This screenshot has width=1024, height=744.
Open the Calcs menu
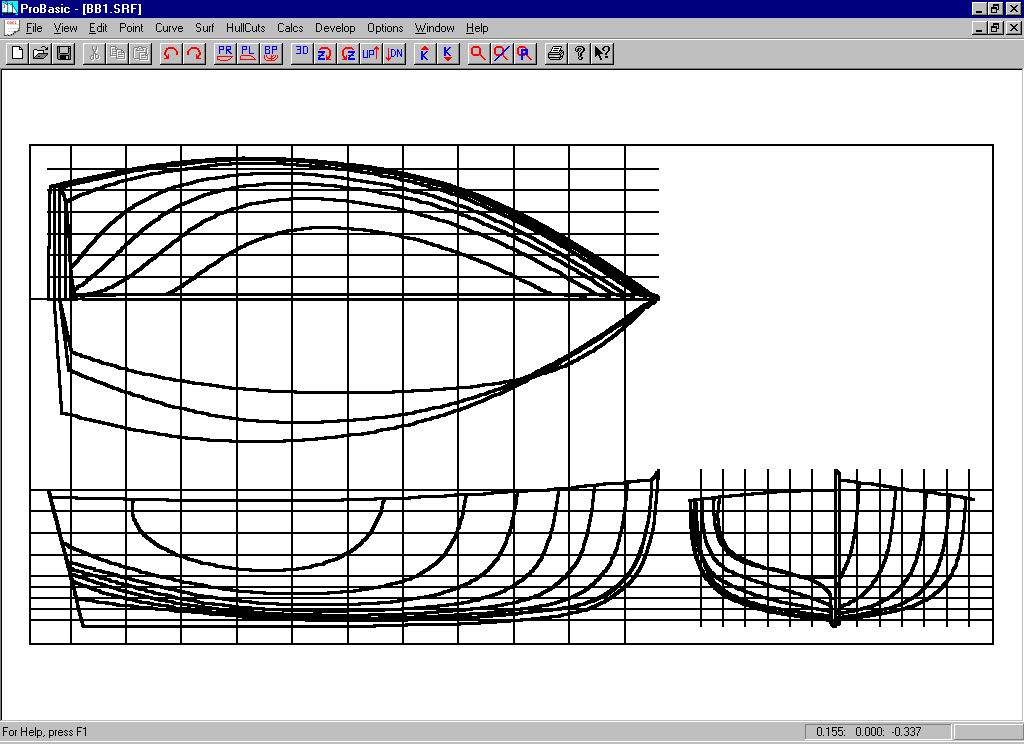pos(290,28)
